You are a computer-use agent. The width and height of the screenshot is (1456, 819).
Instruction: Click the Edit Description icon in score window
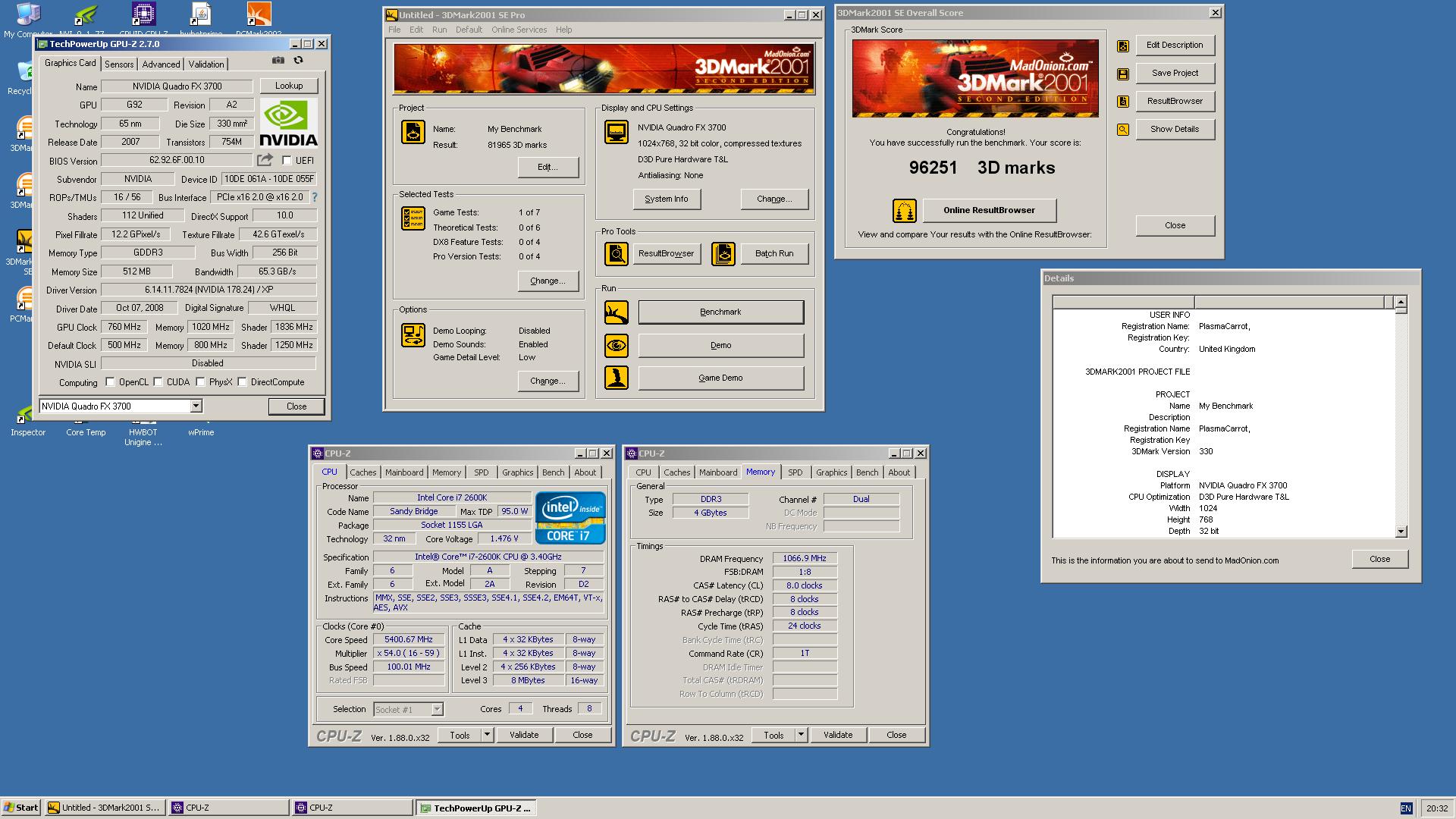click(x=1123, y=46)
